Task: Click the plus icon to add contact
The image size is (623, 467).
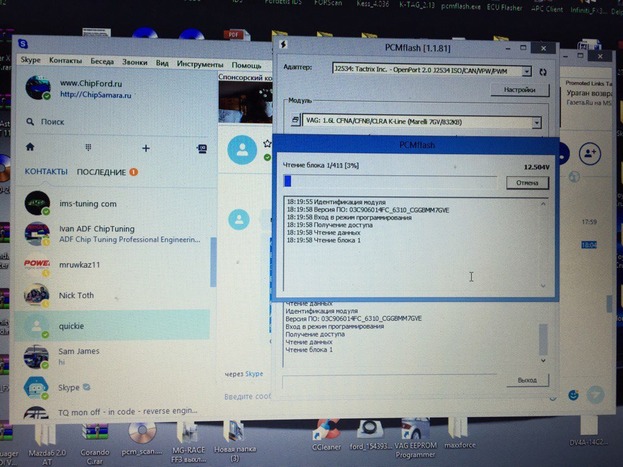Action: pos(146,148)
